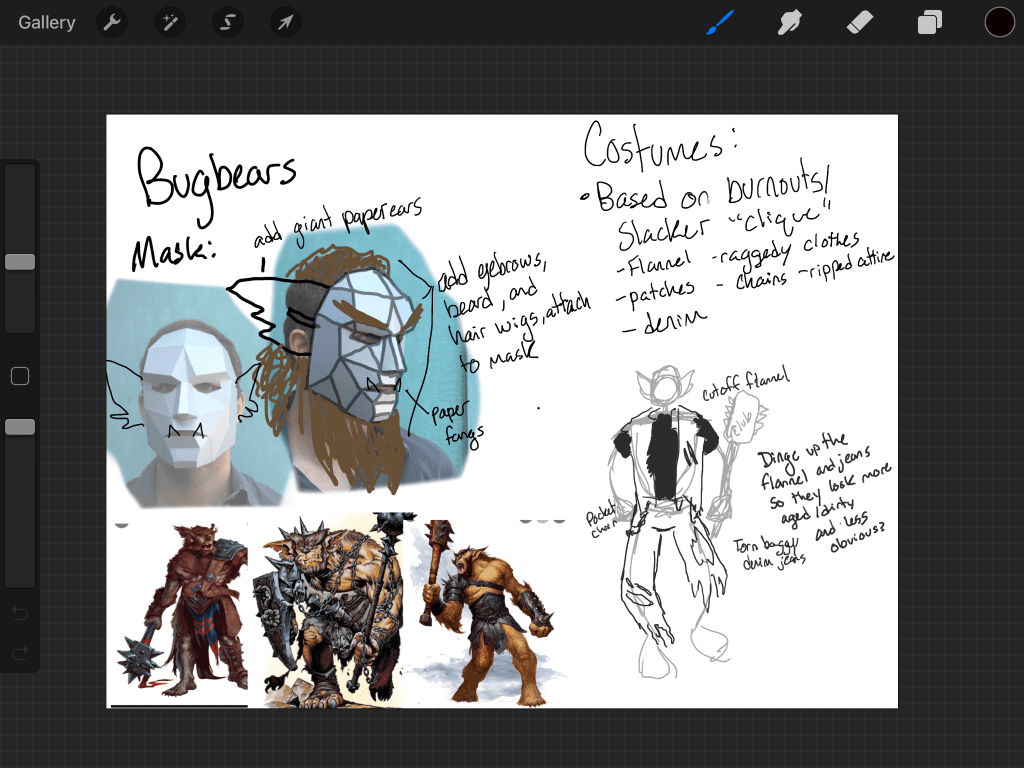Open the active color swatch
1024x768 pixels.
(999, 22)
